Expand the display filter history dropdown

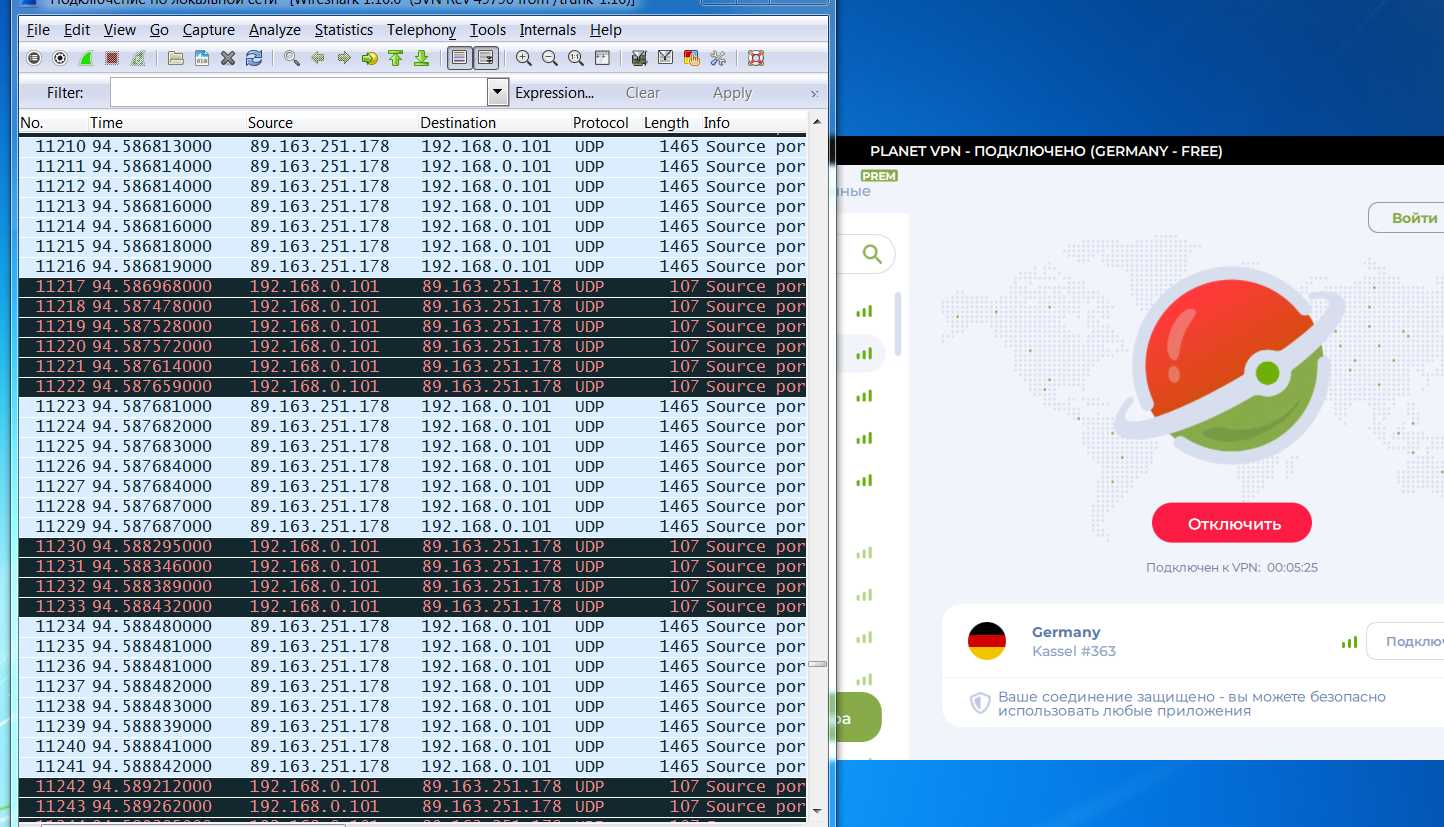pyautogui.click(x=498, y=93)
